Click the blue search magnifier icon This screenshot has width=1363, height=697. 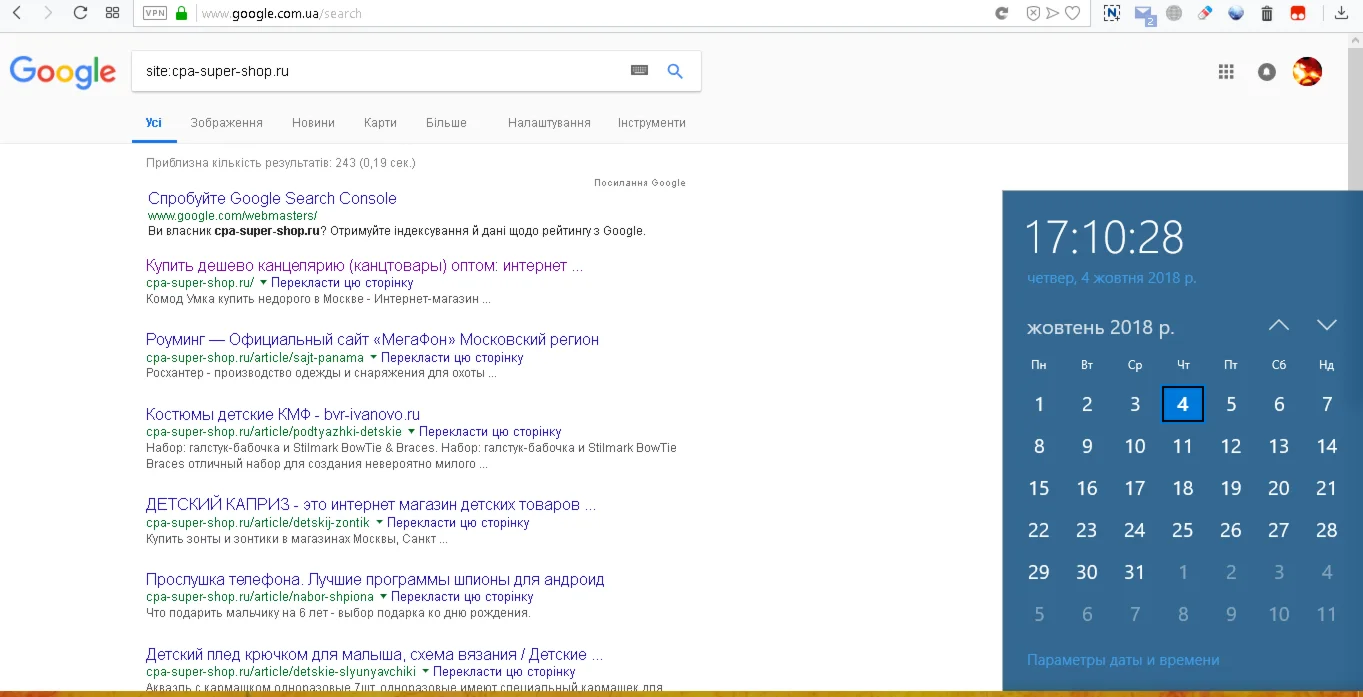(x=675, y=71)
